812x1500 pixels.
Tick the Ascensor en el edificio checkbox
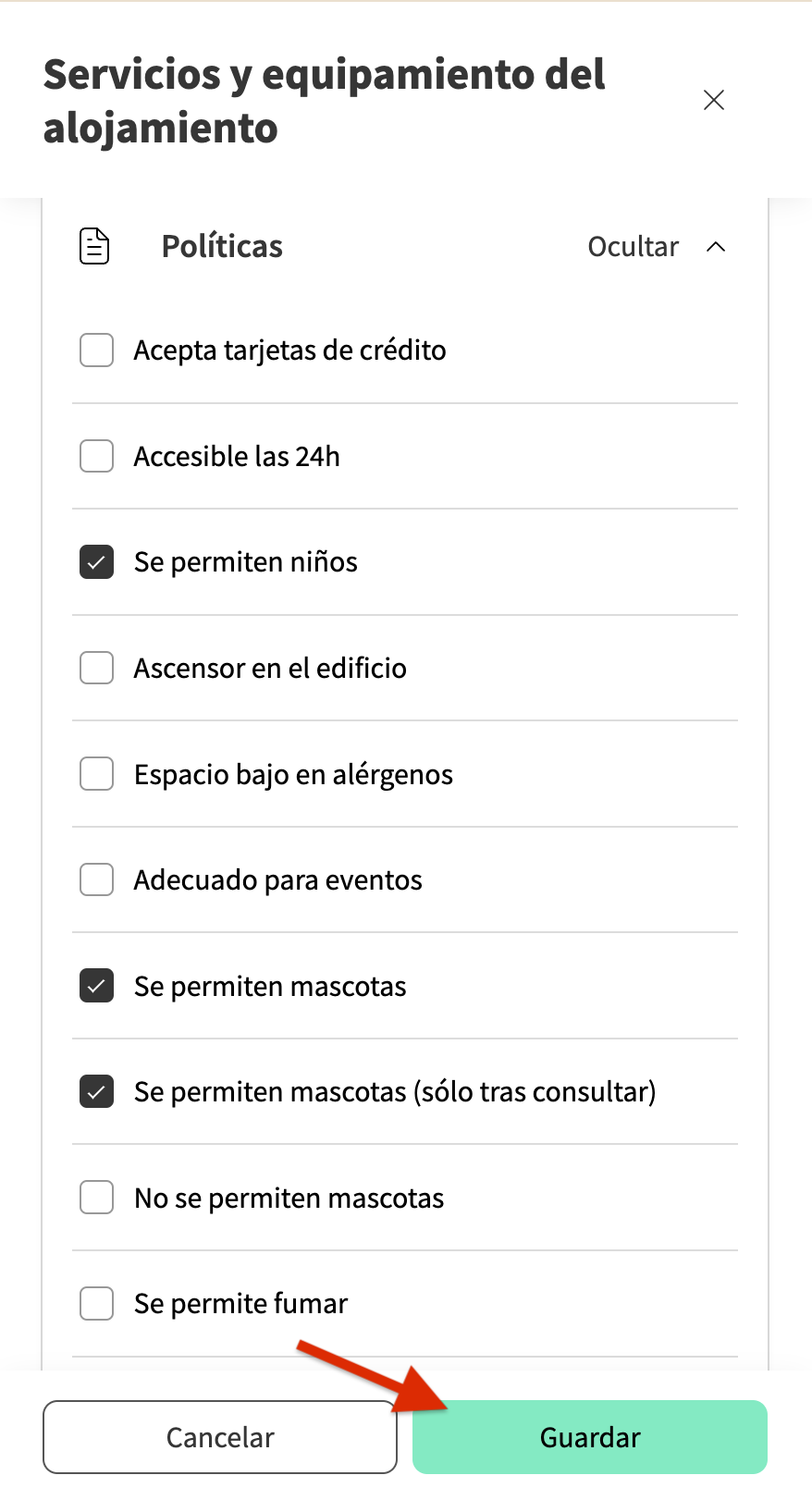96,668
